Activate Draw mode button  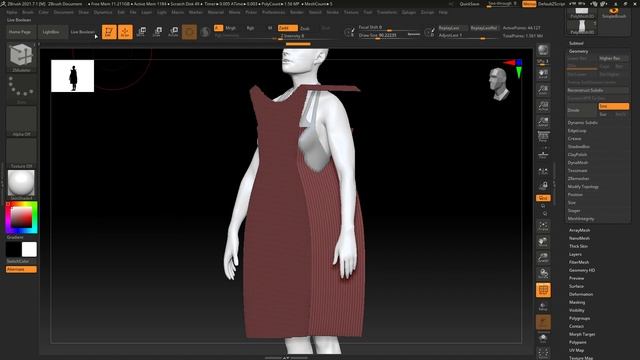(x=125, y=32)
